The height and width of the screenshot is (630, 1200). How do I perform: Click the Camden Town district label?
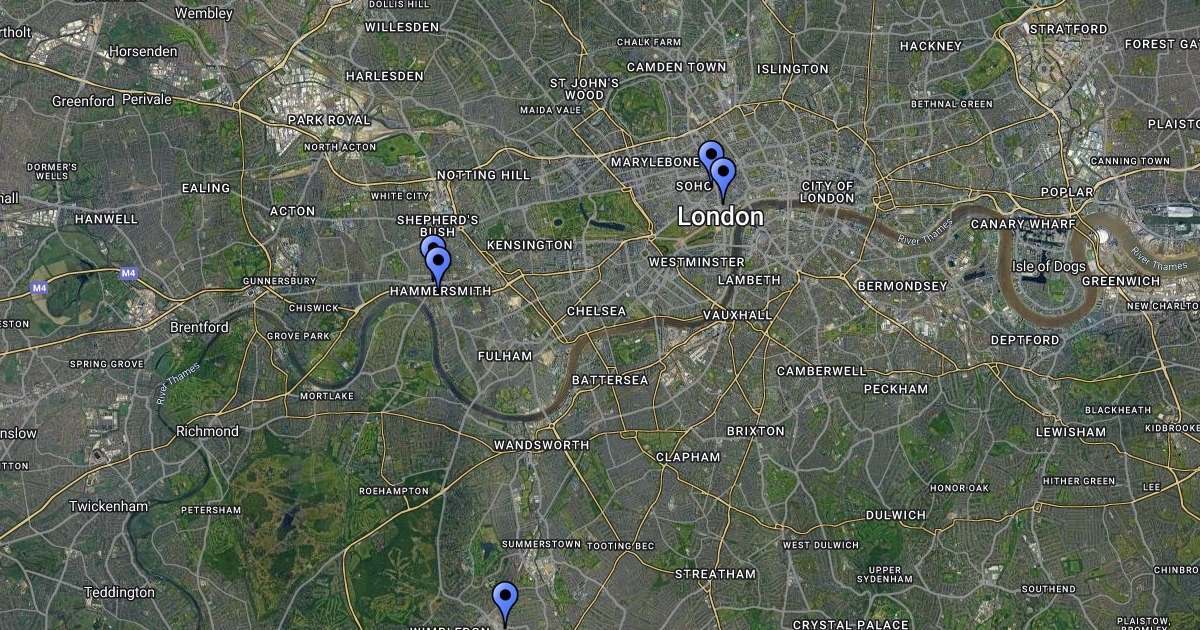[x=676, y=67]
